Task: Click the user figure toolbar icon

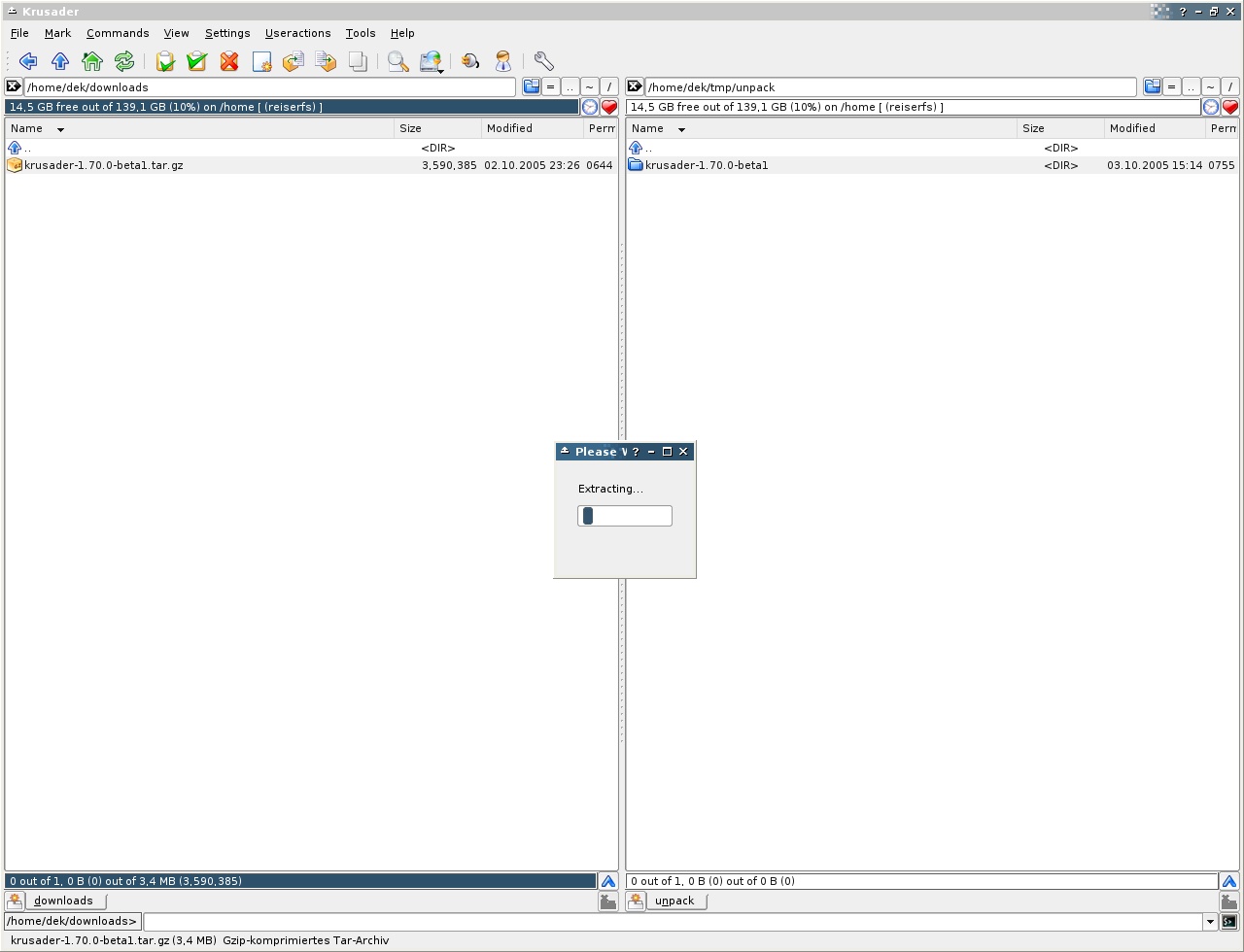Action: pyautogui.click(x=502, y=61)
